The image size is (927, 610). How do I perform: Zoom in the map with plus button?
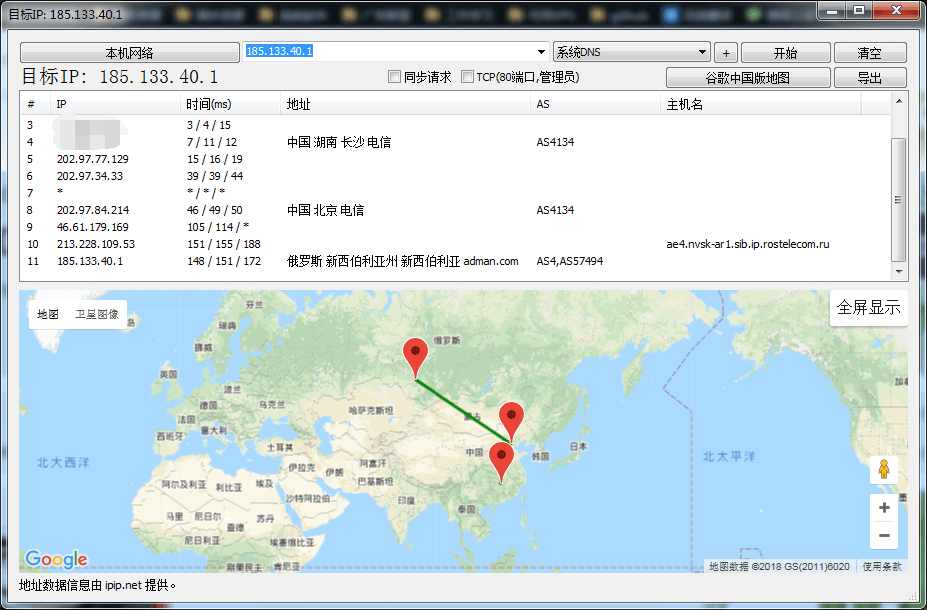[x=883, y=508]
